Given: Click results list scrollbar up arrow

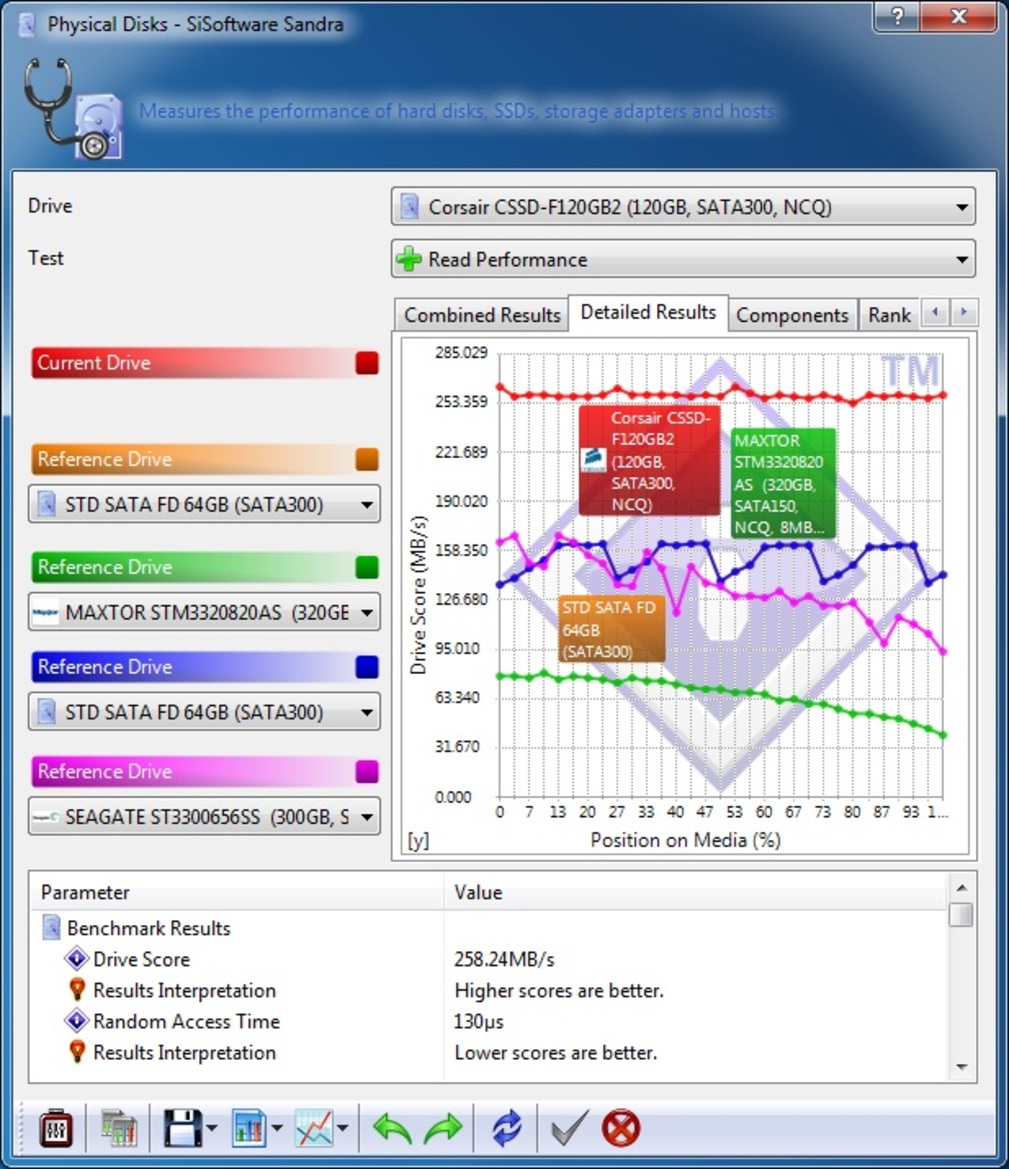Looking at the screenshot, I should point(962,887).
